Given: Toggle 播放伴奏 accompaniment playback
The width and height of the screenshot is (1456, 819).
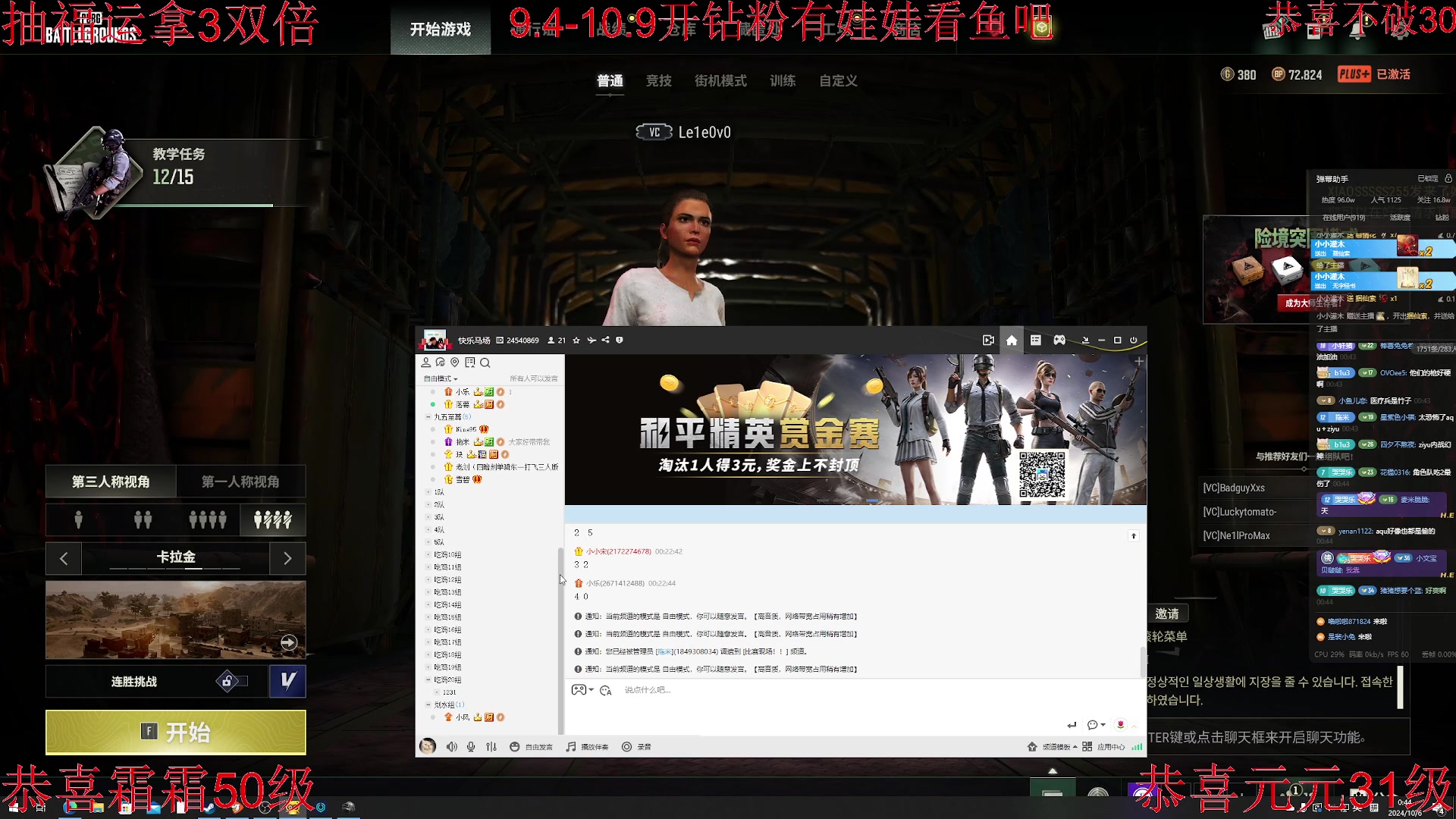Looking at the screenshot, I should [587, 747].
